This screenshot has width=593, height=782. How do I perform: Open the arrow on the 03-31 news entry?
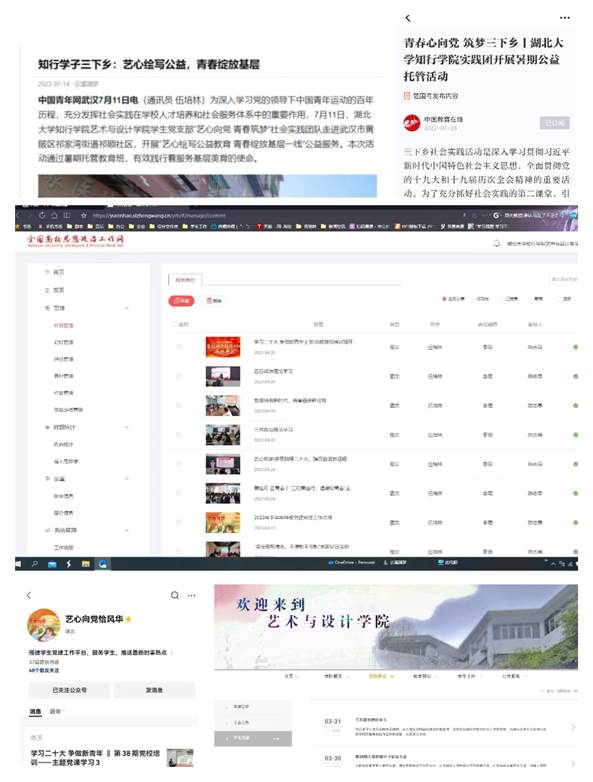(x=573, y=727)
